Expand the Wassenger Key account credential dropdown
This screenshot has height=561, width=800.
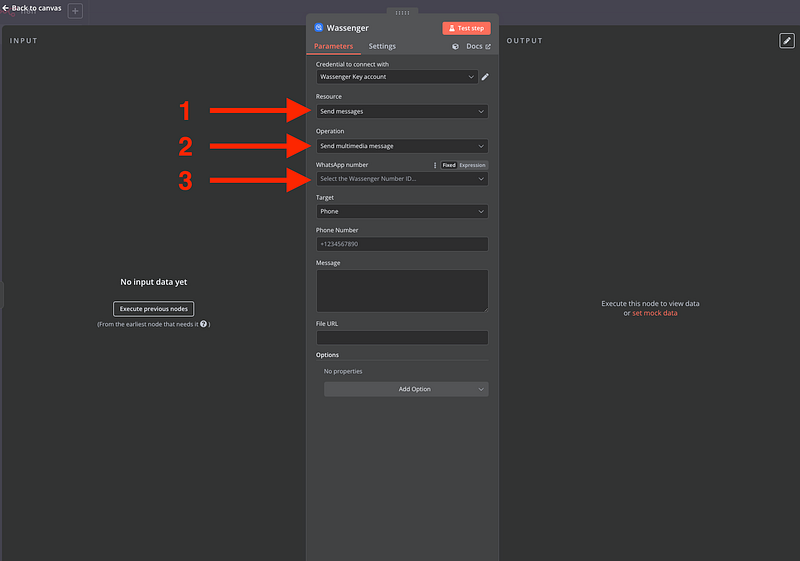[x=396, y=77]
